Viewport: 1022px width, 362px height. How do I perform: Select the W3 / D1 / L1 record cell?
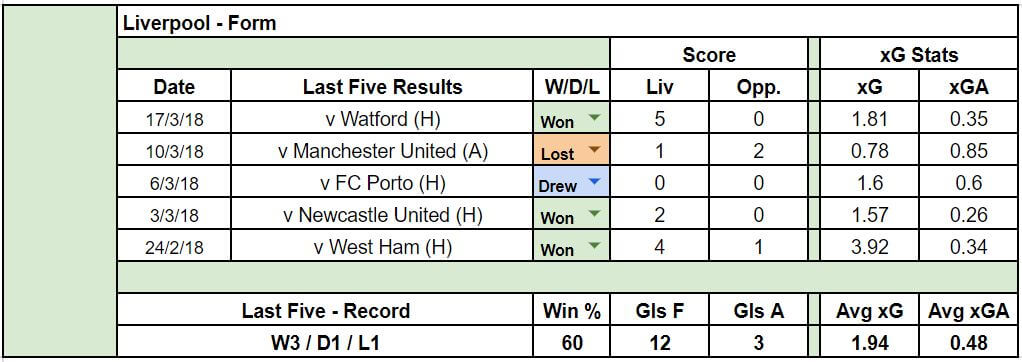326,342
